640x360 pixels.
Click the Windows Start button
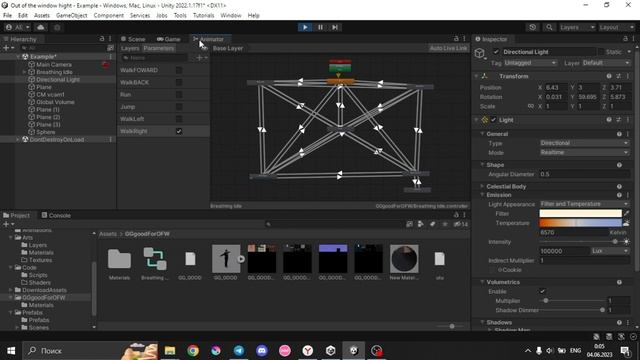pos(11,351)
